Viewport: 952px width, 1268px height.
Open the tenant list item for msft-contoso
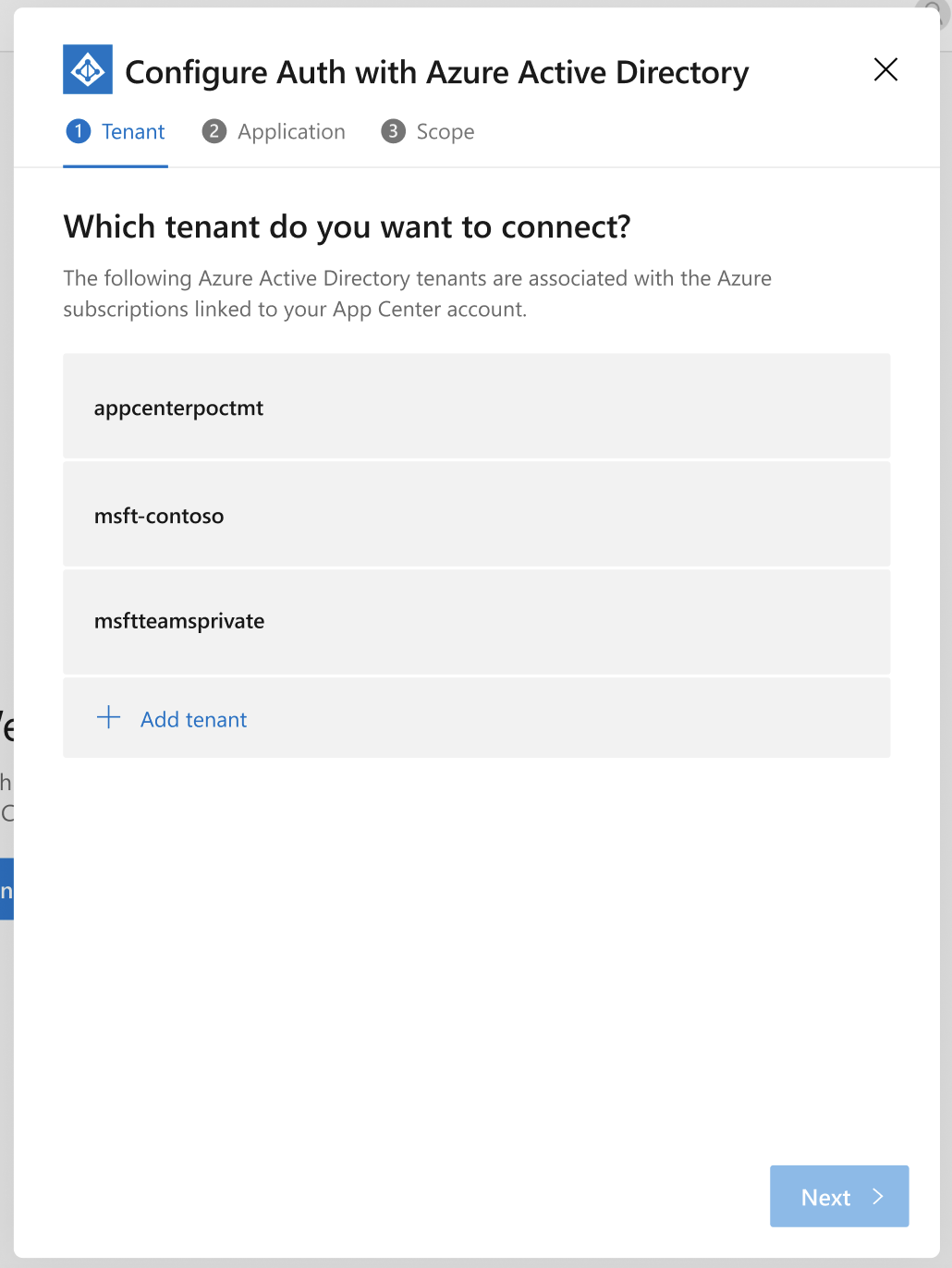tap(476, 515)
